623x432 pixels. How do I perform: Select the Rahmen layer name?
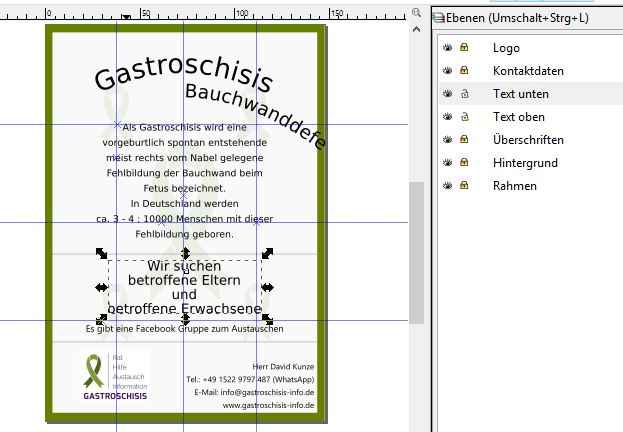[515, 186]
